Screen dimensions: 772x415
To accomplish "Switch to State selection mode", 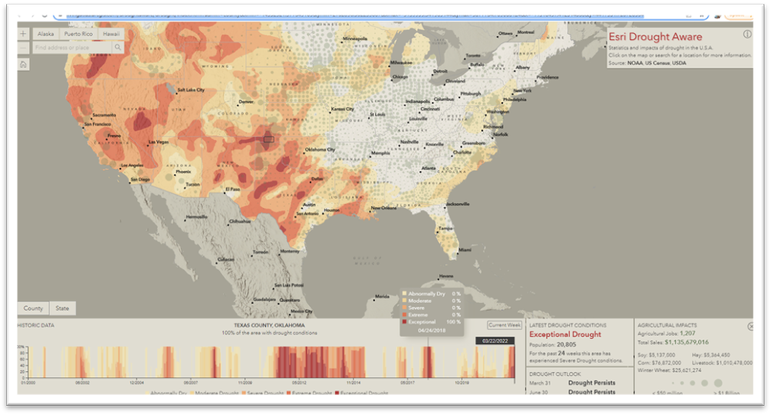I will [x=62, y=308].
